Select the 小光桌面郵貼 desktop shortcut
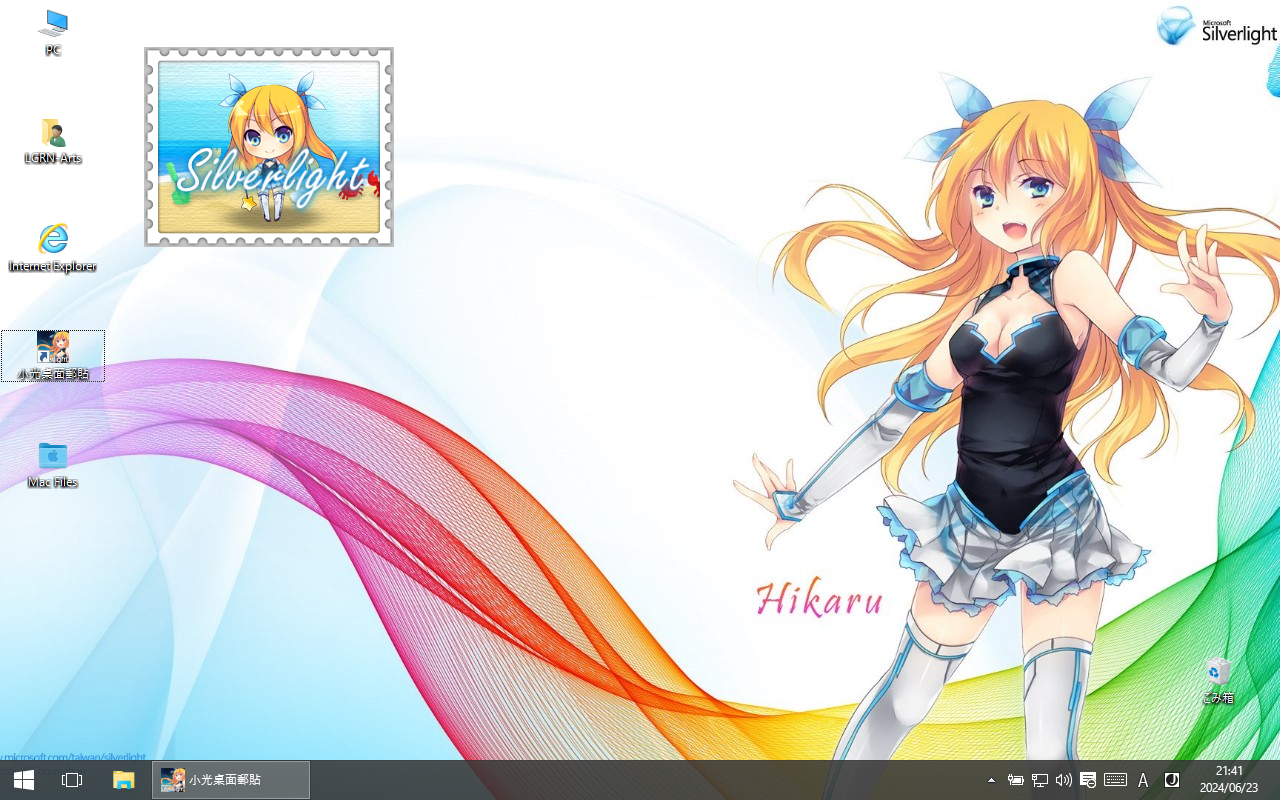Image resolution: width=1280 pixels, height=800 pixels. coord(53,356)
